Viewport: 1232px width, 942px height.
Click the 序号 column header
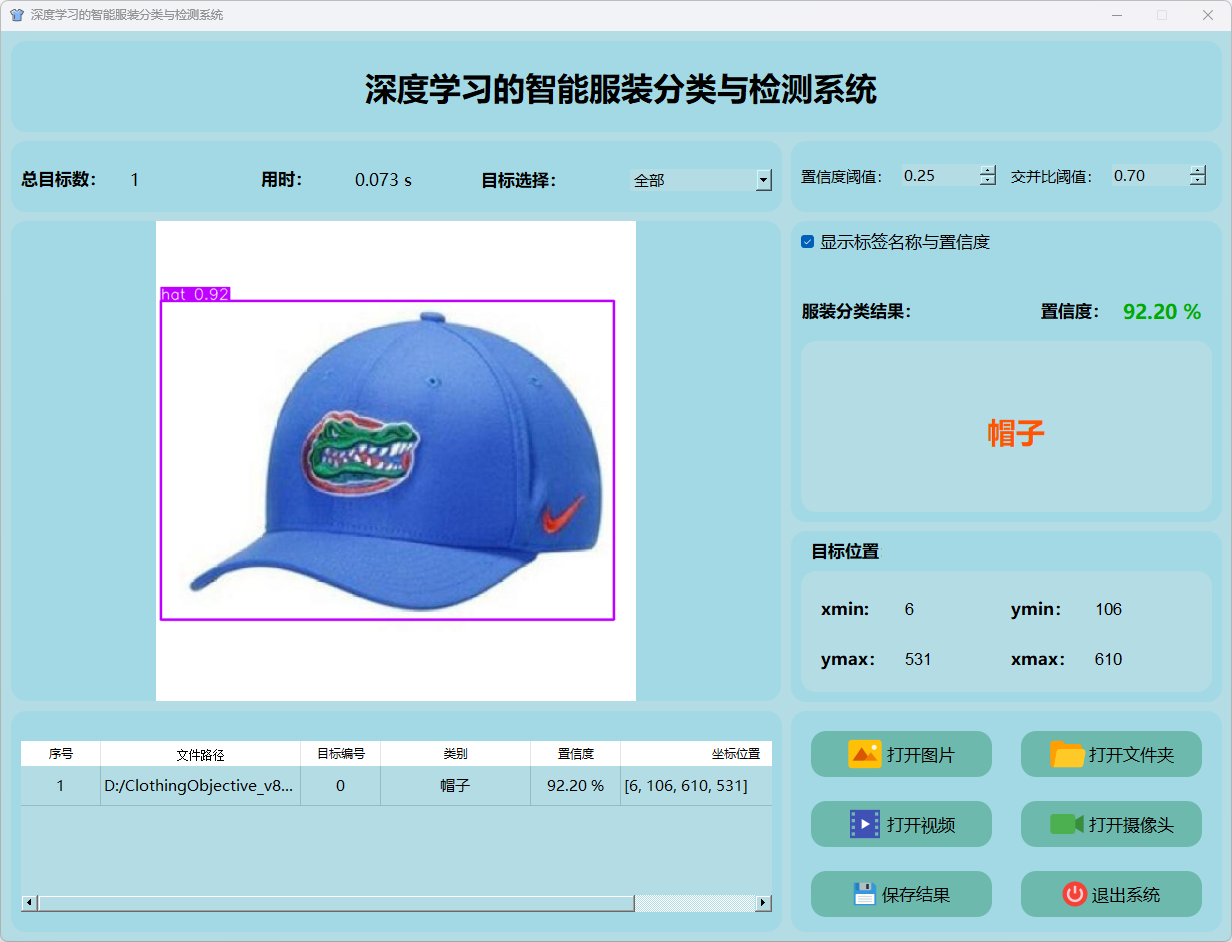coord(61,754)
